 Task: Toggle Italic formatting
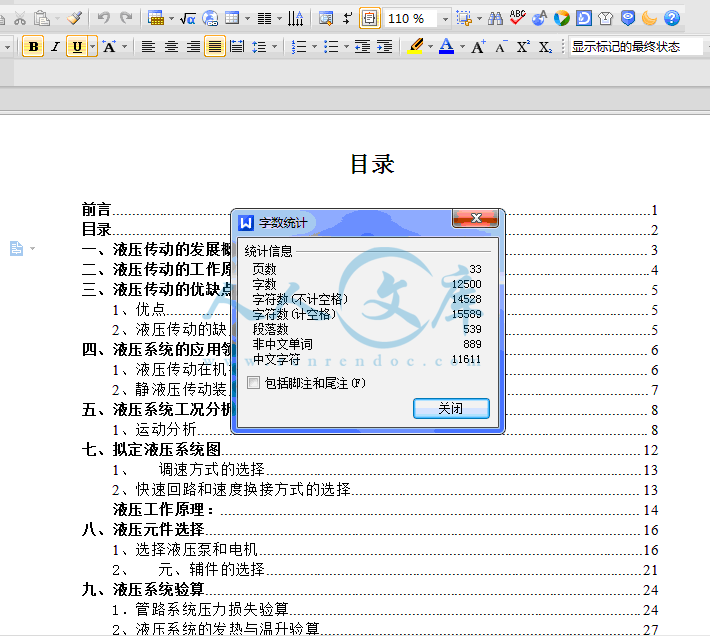click(x=55, y=47)
